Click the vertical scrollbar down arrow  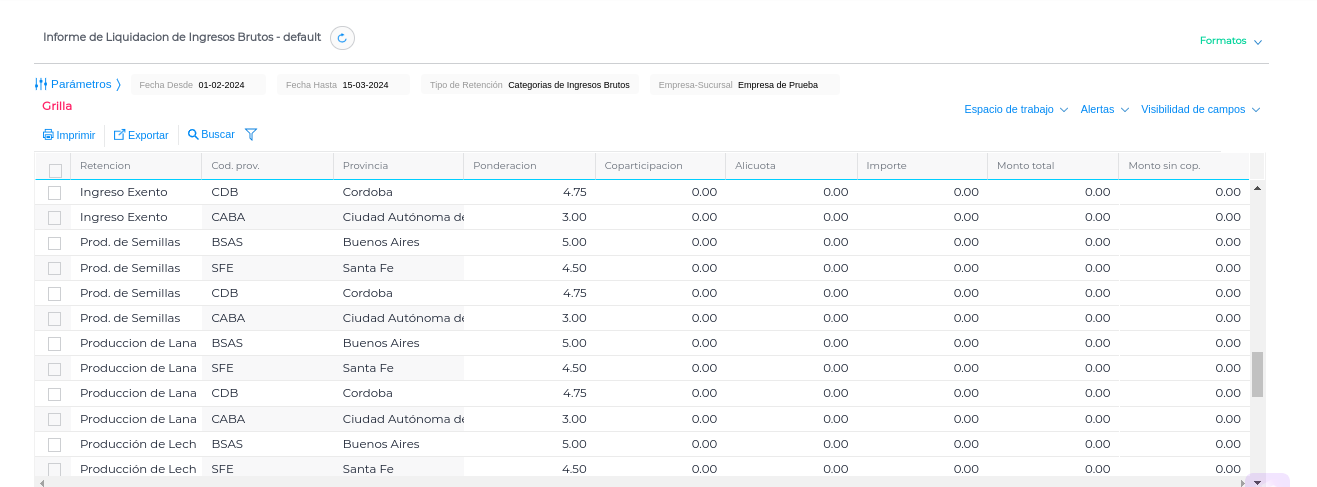point(1257,482)
